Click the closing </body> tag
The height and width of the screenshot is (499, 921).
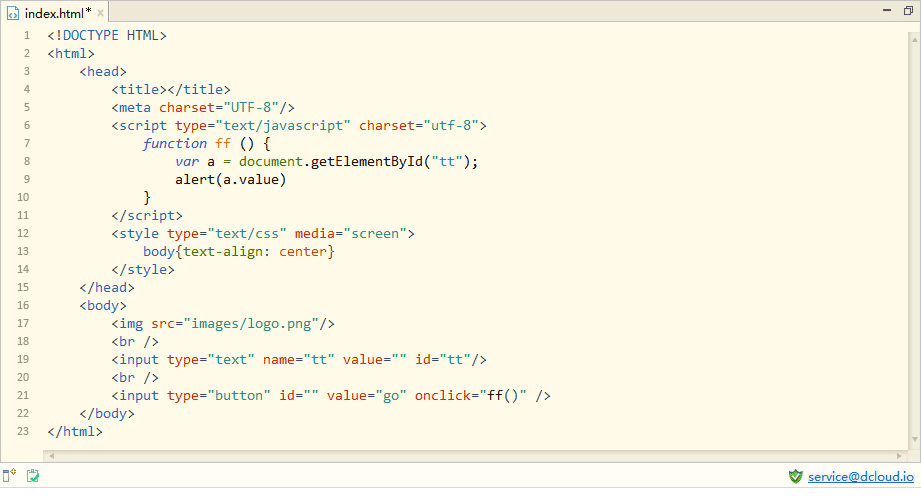[107, 414]
